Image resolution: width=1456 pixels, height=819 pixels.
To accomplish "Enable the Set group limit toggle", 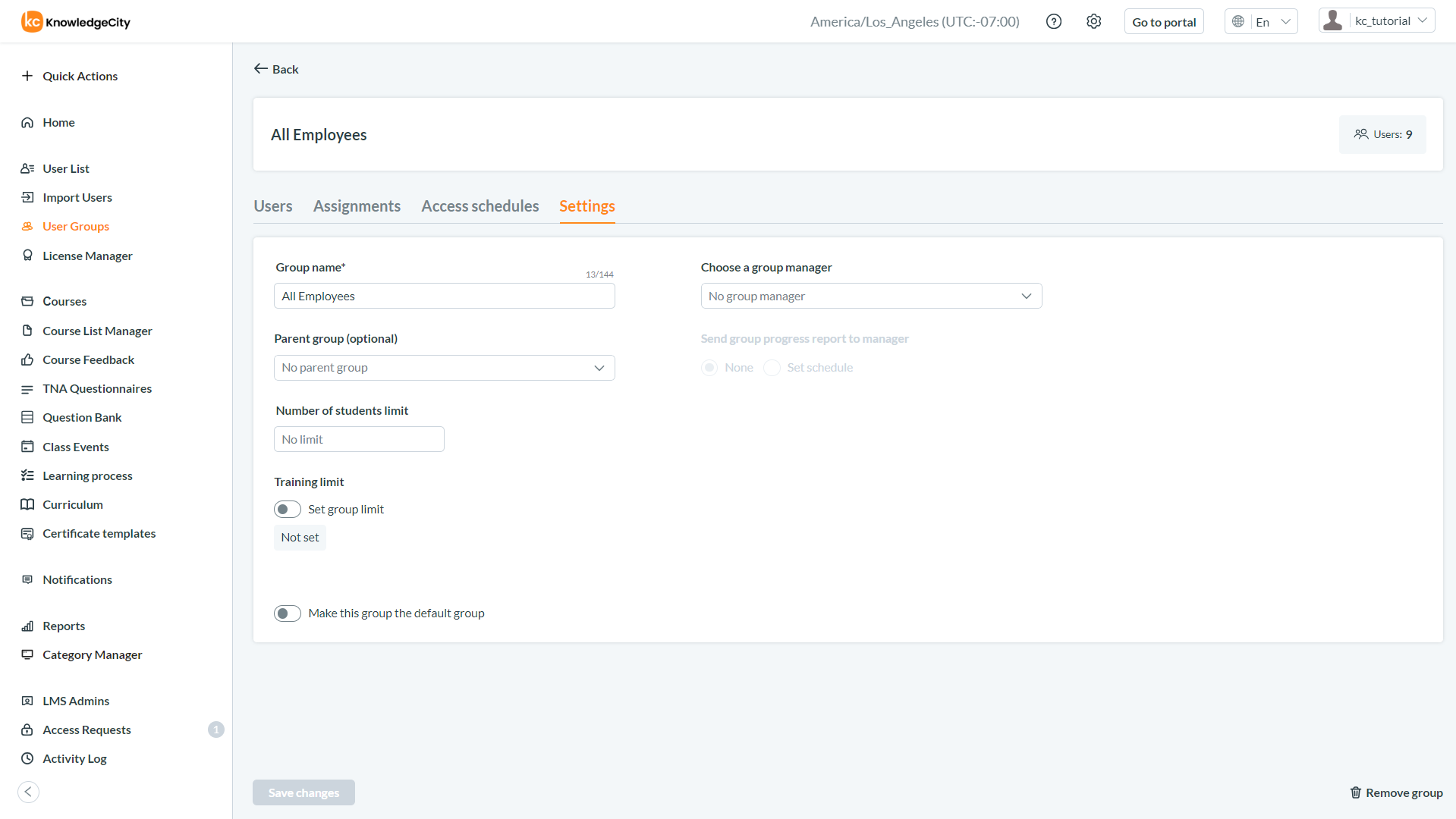I will point(288,510).
